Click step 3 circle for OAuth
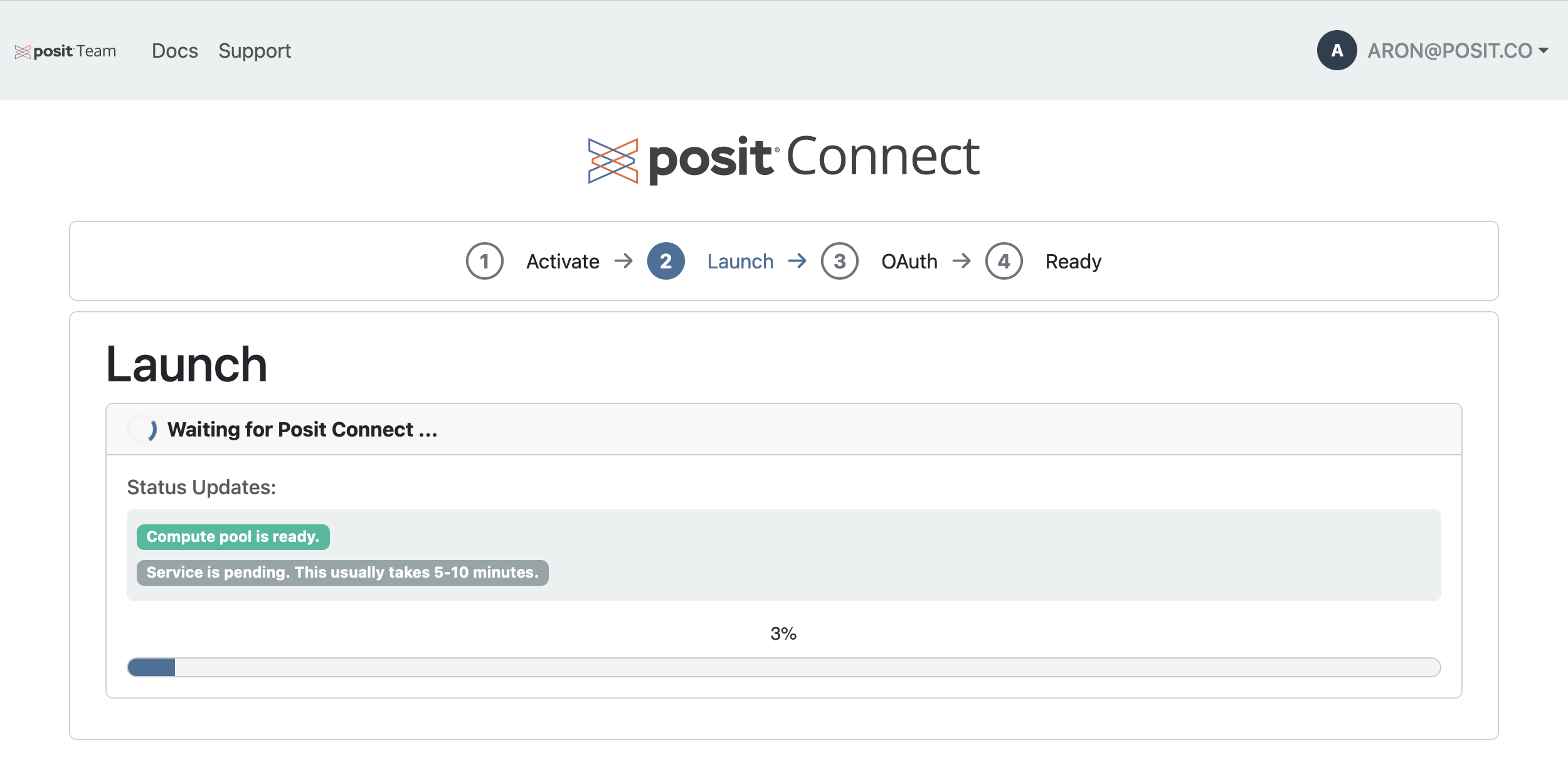Viewport: 1568px width, 784px height. coord(839,261)
